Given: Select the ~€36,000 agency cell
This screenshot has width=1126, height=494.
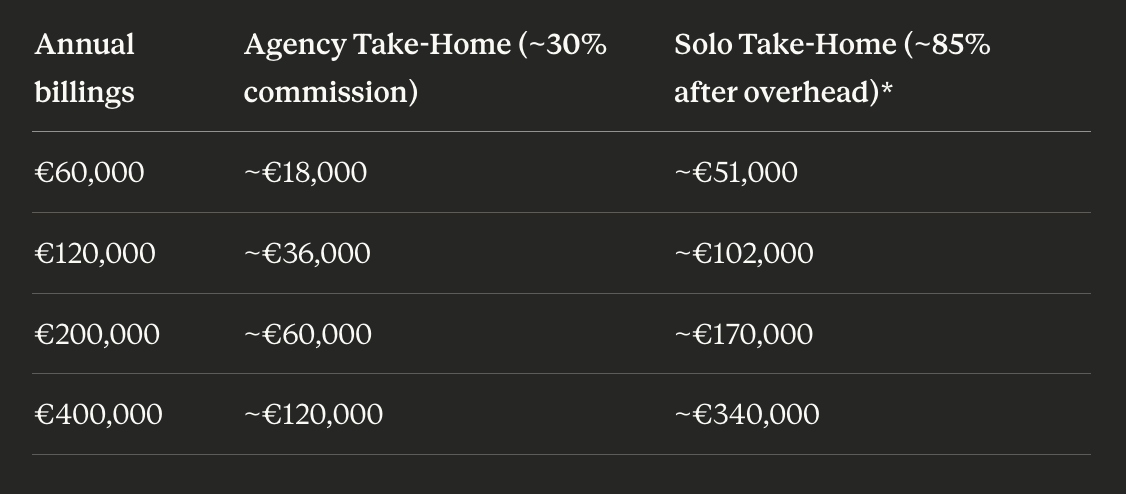Looking at the screenshot, I should pos(307,253).
